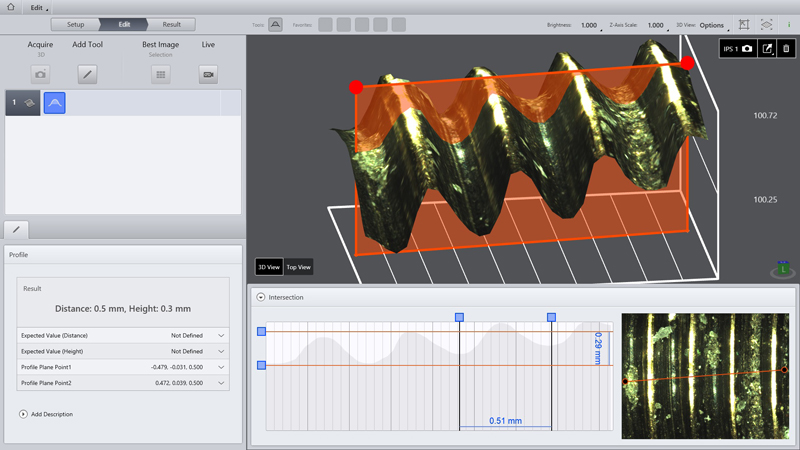Image resolution: width=800 pixels, height=450 pixels.
Task: Start the Live camera view
Action: [x=208, y=75]
